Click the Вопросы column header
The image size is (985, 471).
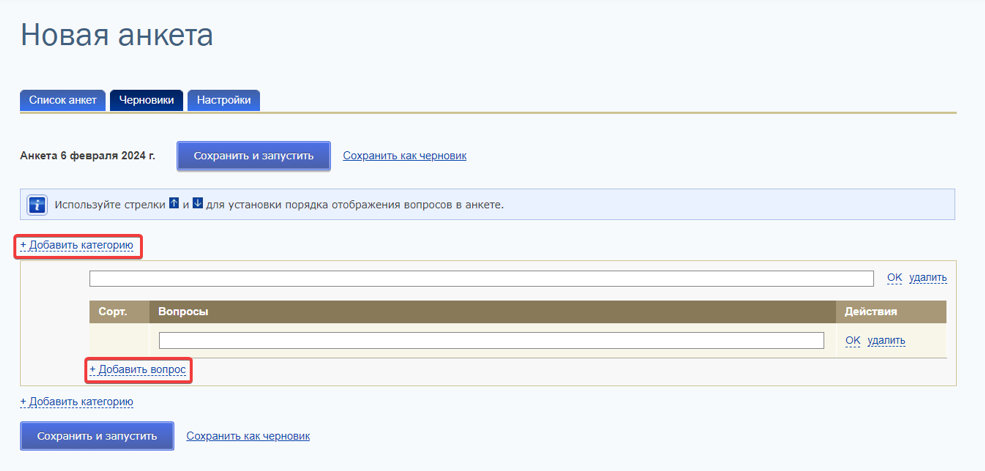coord(492,311)
